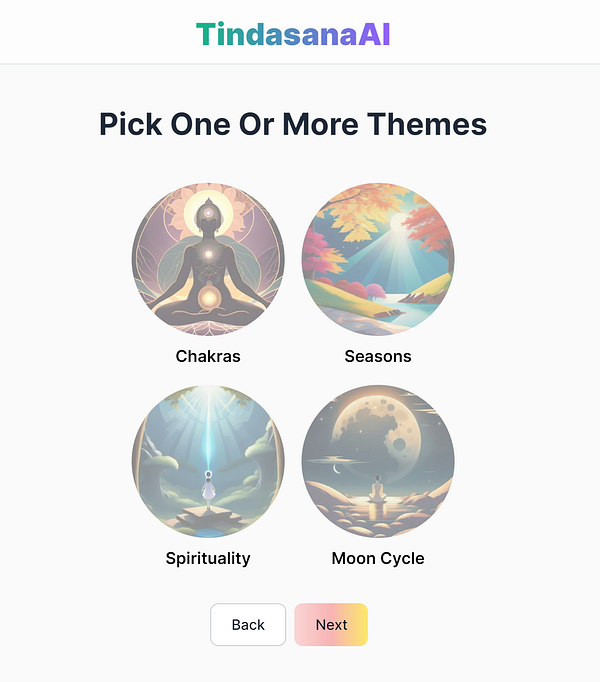Choose the Moon Cycle theme image

click(378, 461)
